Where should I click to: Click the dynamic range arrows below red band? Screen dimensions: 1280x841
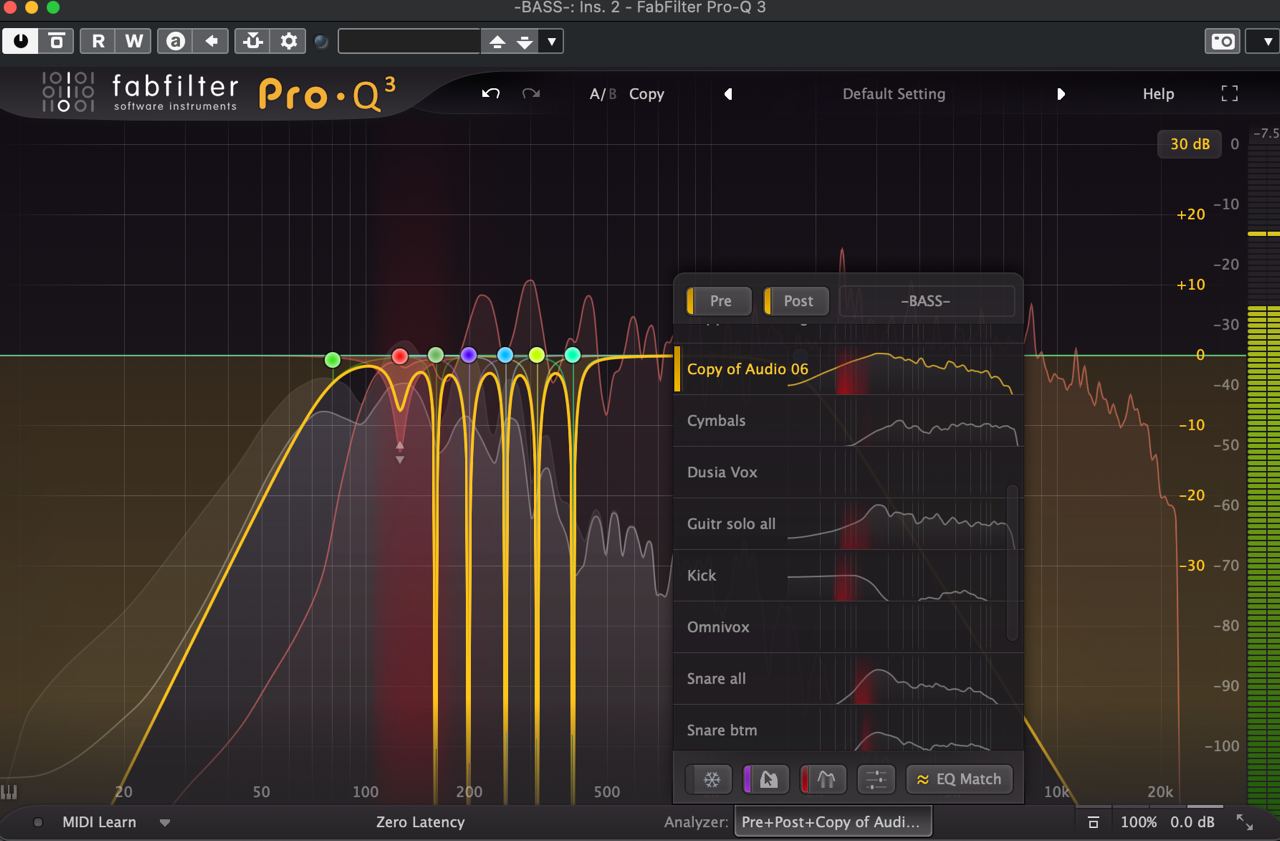click(400, 452)
